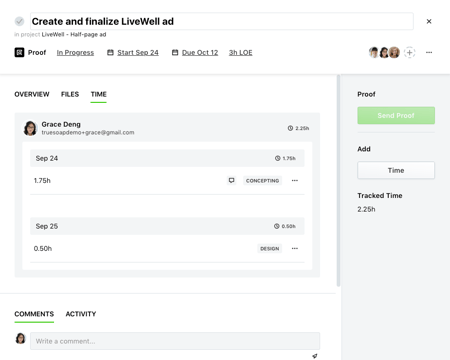Click the Time button under Add
Screen dimensions: 450x360
coord(396,170)
